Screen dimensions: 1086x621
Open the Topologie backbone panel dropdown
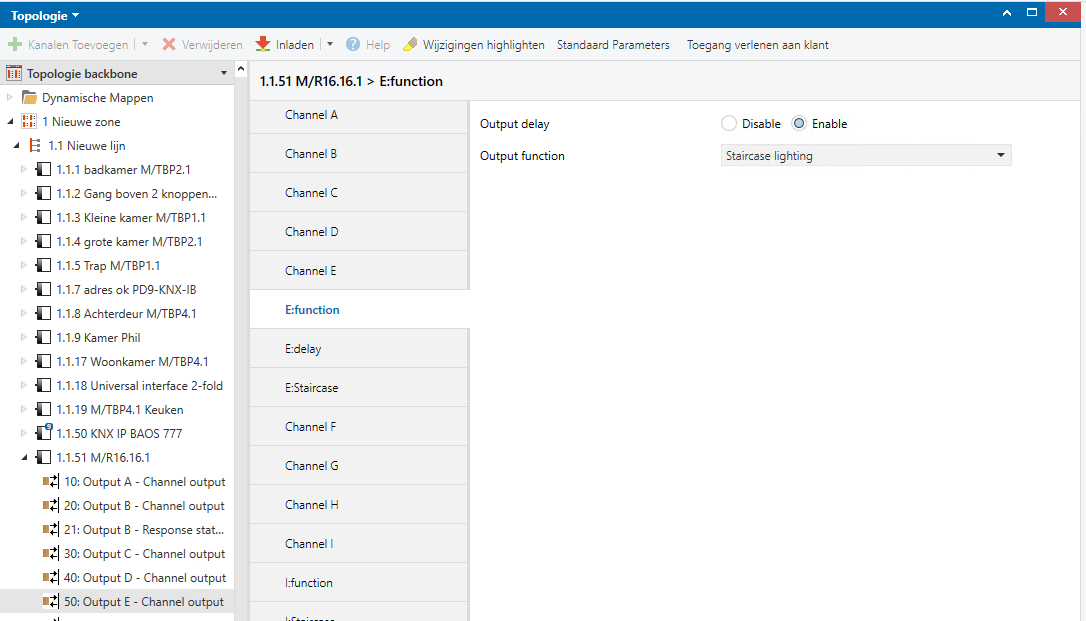click(224, 73)
